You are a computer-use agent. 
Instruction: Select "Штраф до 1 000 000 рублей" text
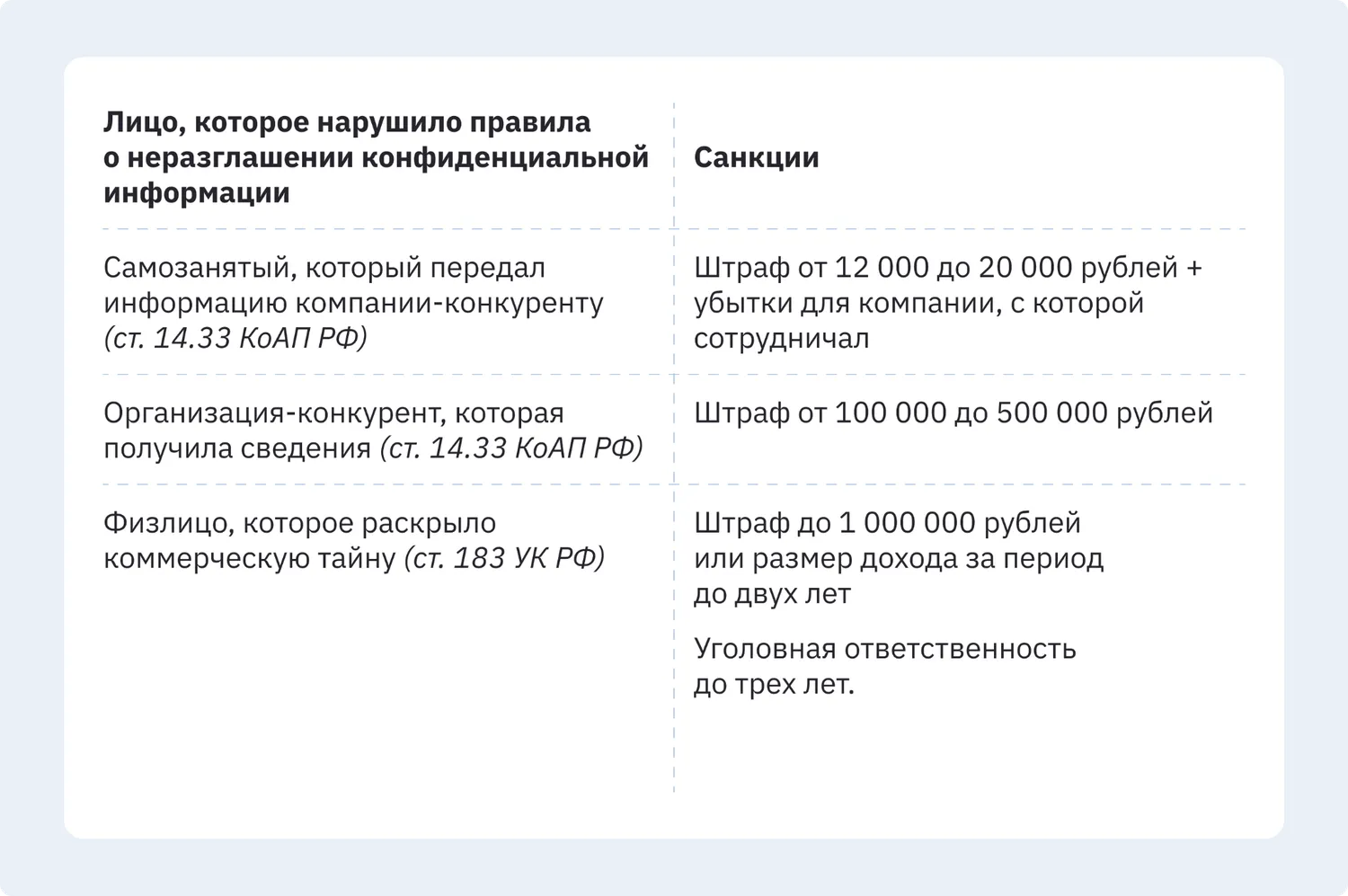click(x=887, y=523)
